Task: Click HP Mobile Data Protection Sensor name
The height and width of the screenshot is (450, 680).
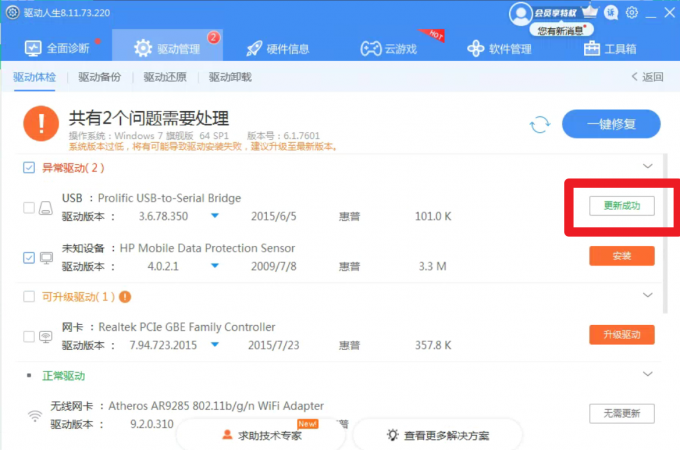Action: click(x=207, y=248)
